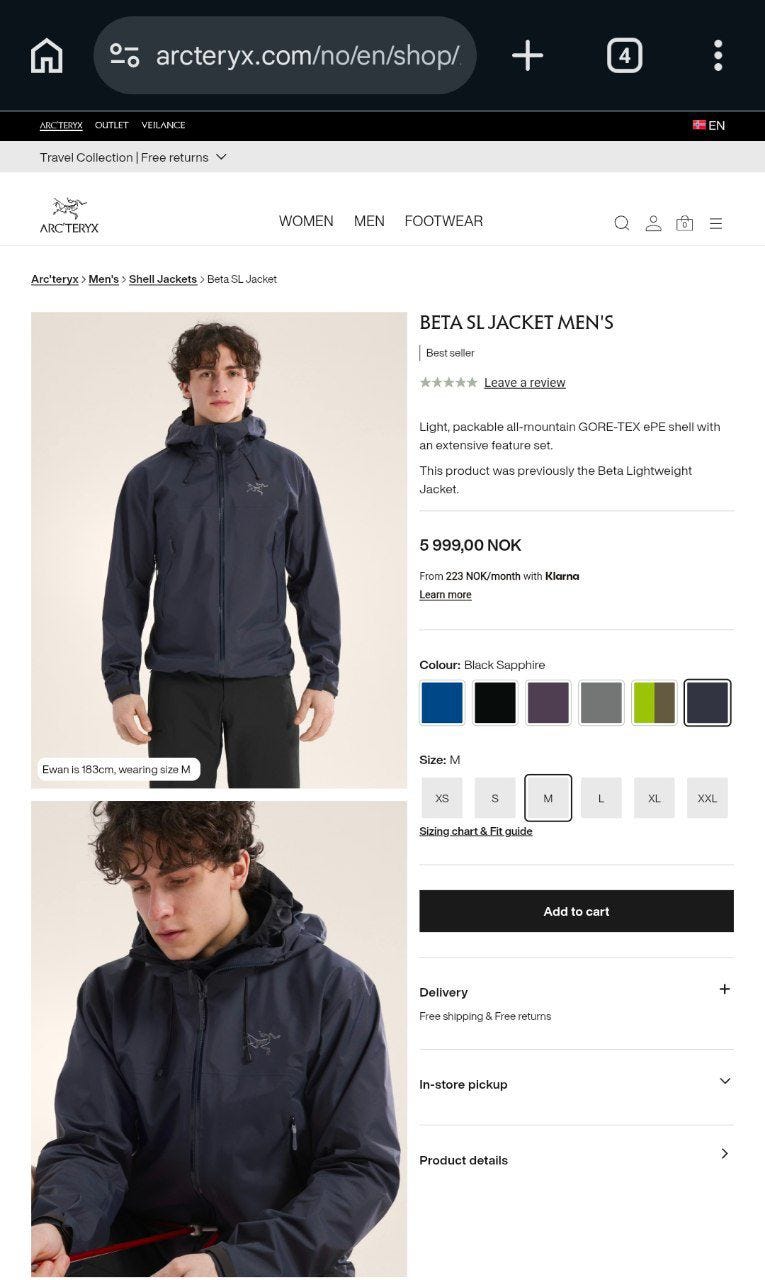Click the search magnifier icon

pos(622,223)
